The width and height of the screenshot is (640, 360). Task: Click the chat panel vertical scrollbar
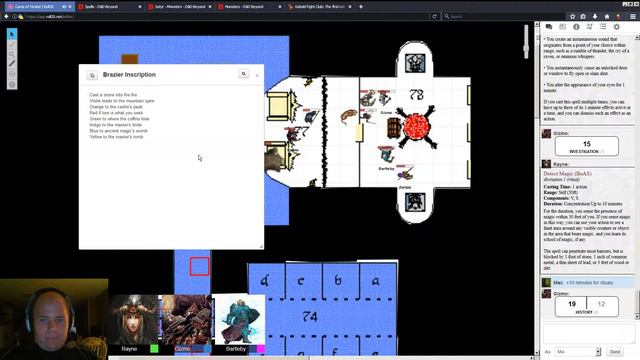637,176
